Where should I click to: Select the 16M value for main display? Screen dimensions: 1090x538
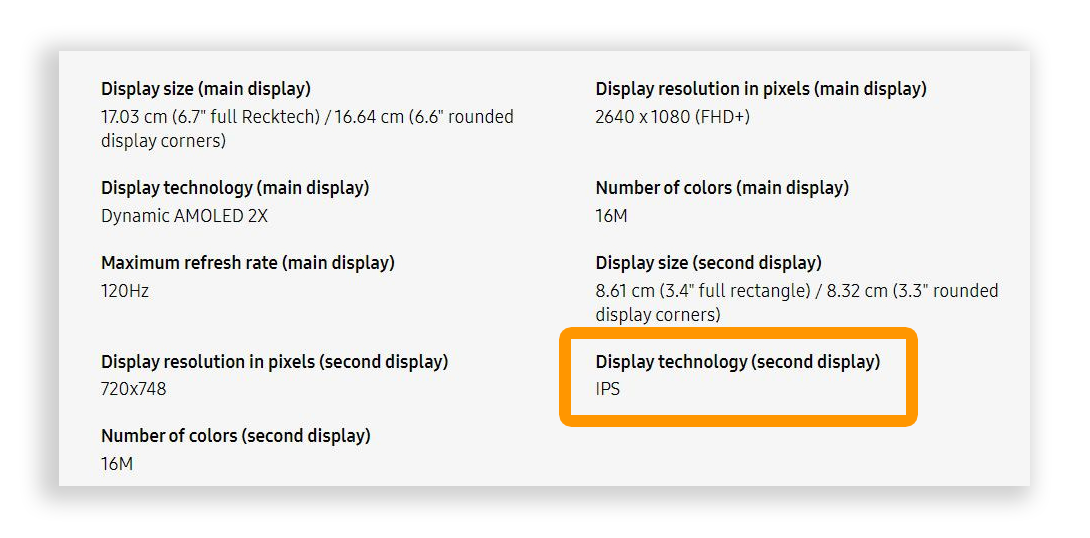(x=611, y=216)
